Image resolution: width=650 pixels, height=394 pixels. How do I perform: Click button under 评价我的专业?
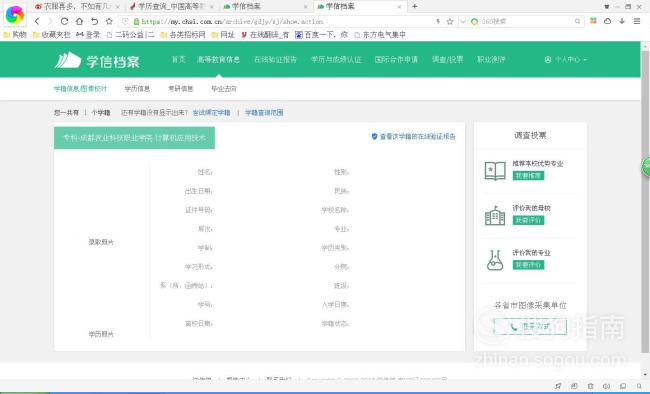528,265
